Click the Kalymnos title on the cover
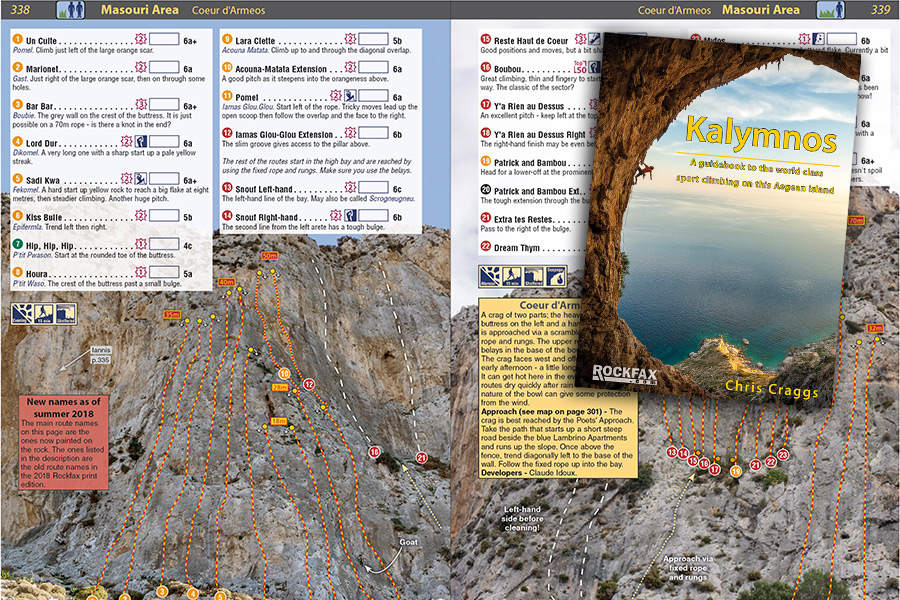Viewport: 900px width, 600px height. tap(761, 134)
